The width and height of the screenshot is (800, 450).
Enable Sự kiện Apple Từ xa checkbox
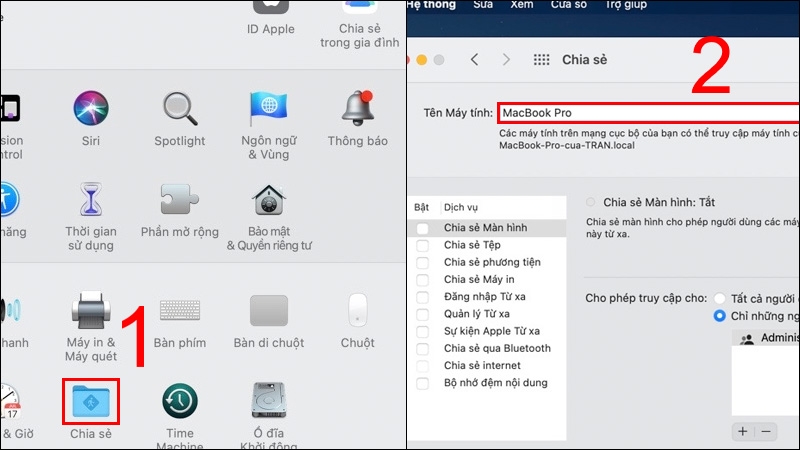coord(422,332)
